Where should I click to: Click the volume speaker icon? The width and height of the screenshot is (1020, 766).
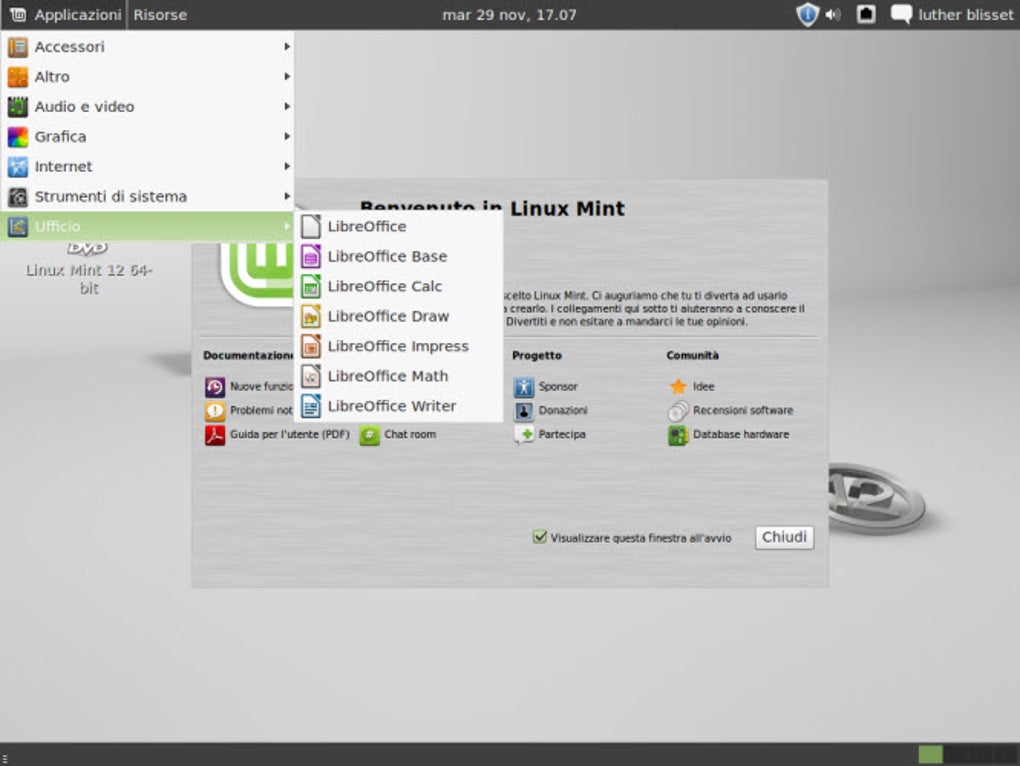(x=833, y=14)
